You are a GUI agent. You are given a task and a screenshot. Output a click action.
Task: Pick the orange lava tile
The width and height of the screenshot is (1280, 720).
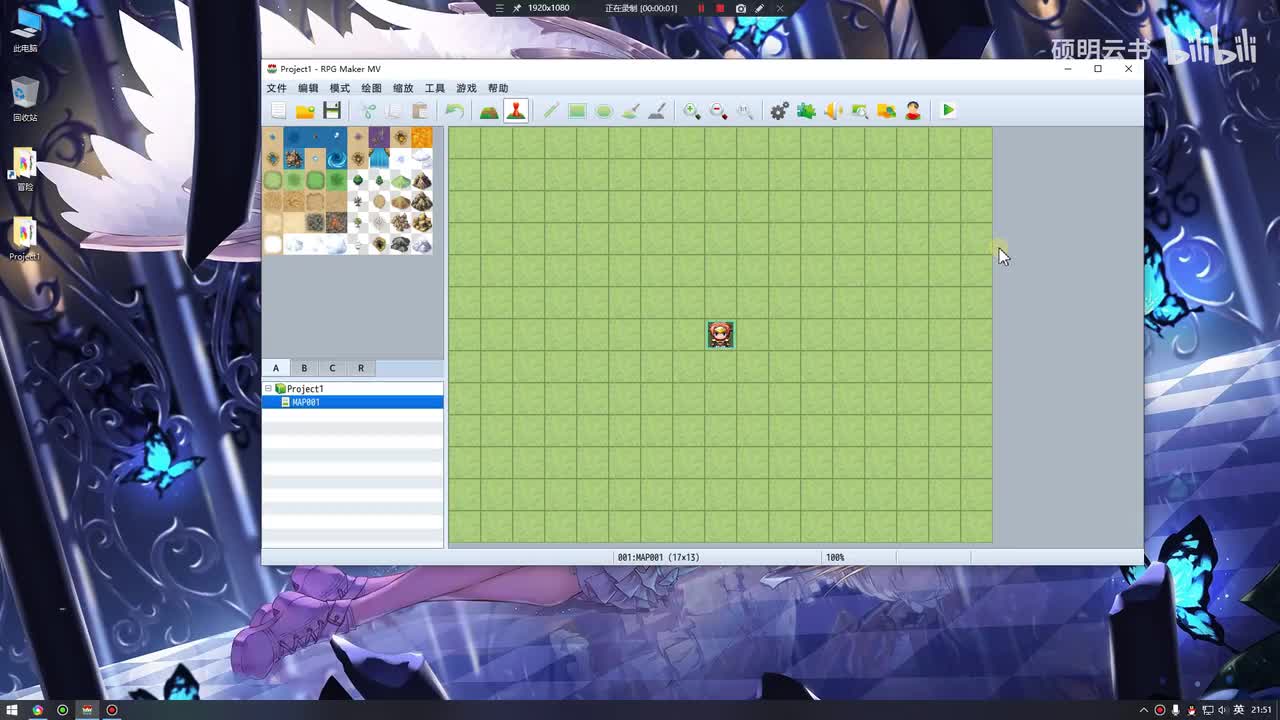[421, 138]
